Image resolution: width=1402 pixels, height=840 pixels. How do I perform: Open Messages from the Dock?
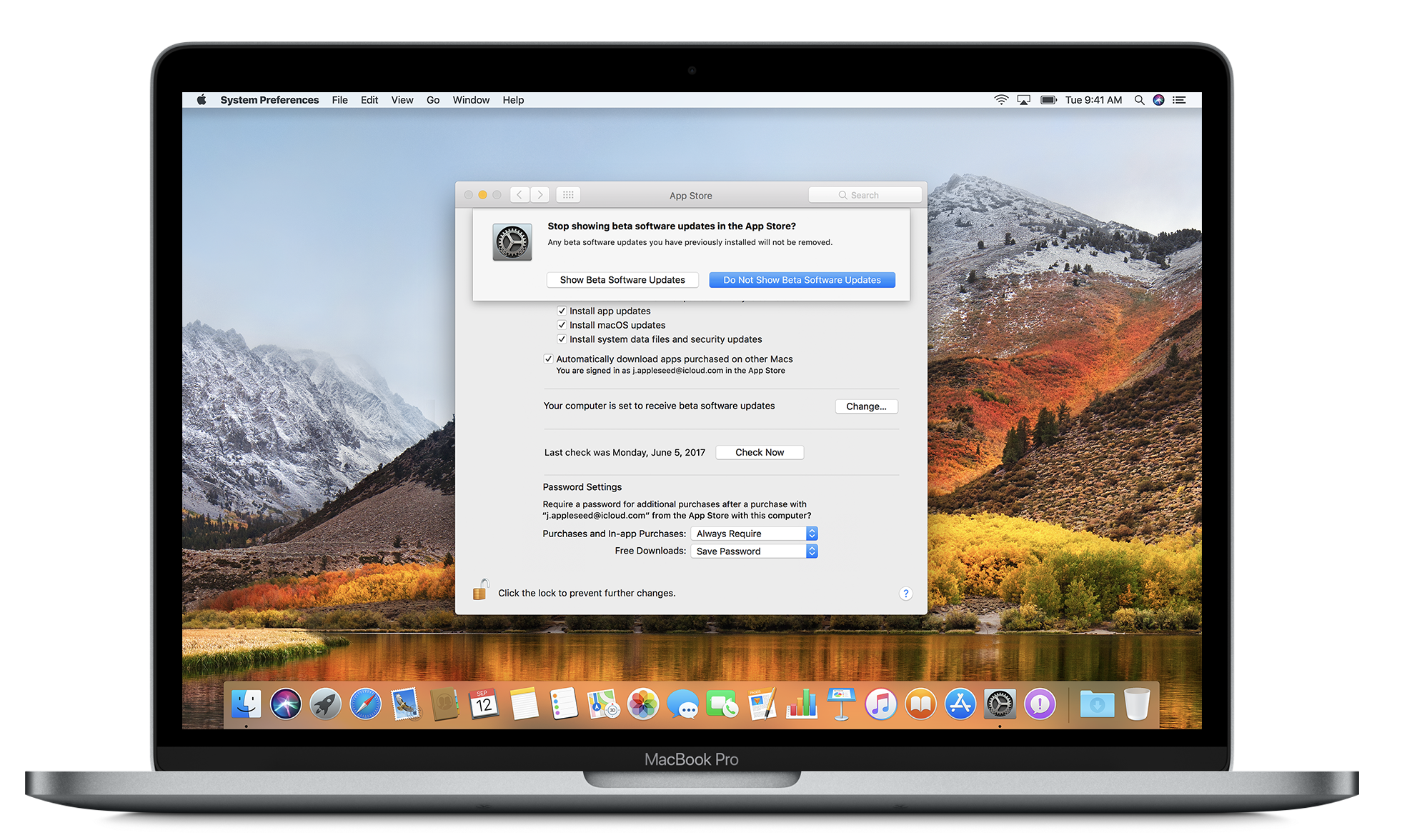coord(683,704)
